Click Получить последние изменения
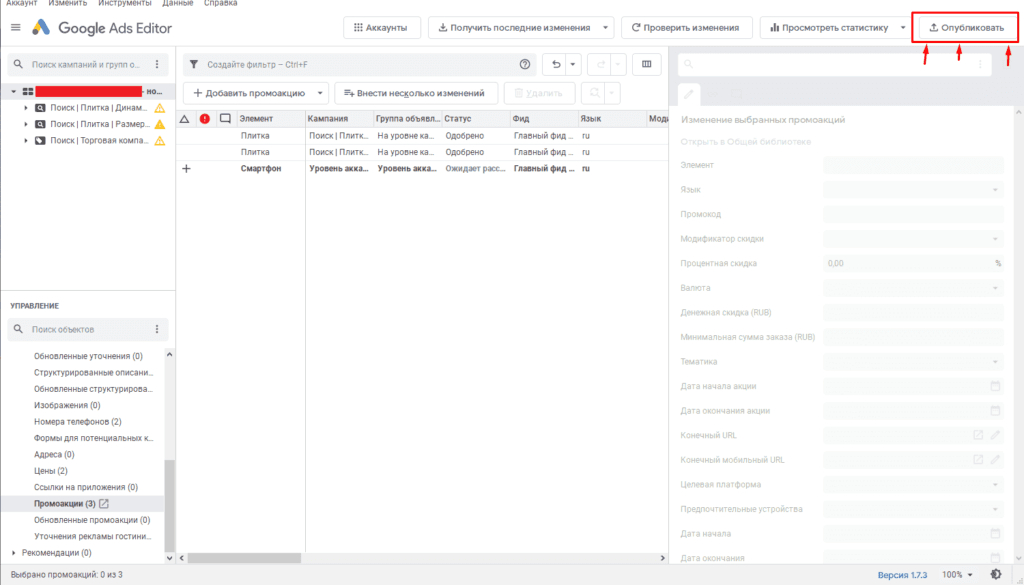This screenshot has height=585, width=1024. click(x=514, y=28)
